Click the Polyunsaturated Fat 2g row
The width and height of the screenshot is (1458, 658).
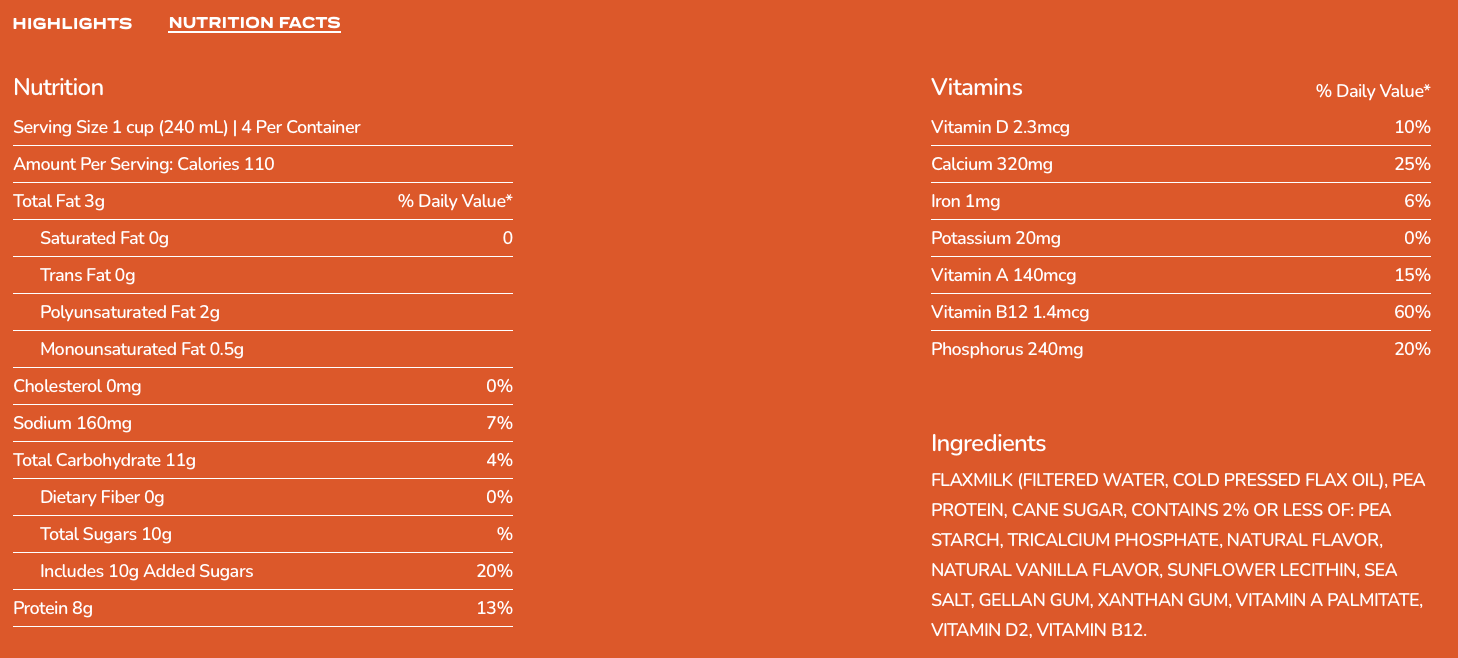(130, 312)
